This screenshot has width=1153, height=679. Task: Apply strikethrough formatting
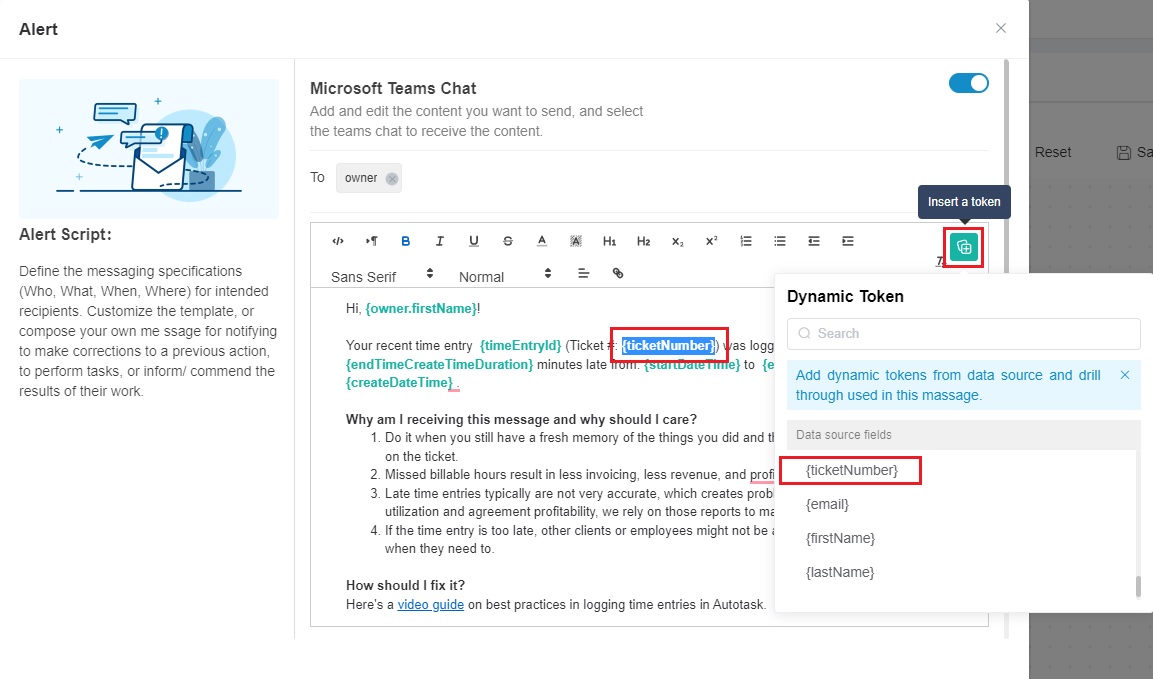click(507, 241)
